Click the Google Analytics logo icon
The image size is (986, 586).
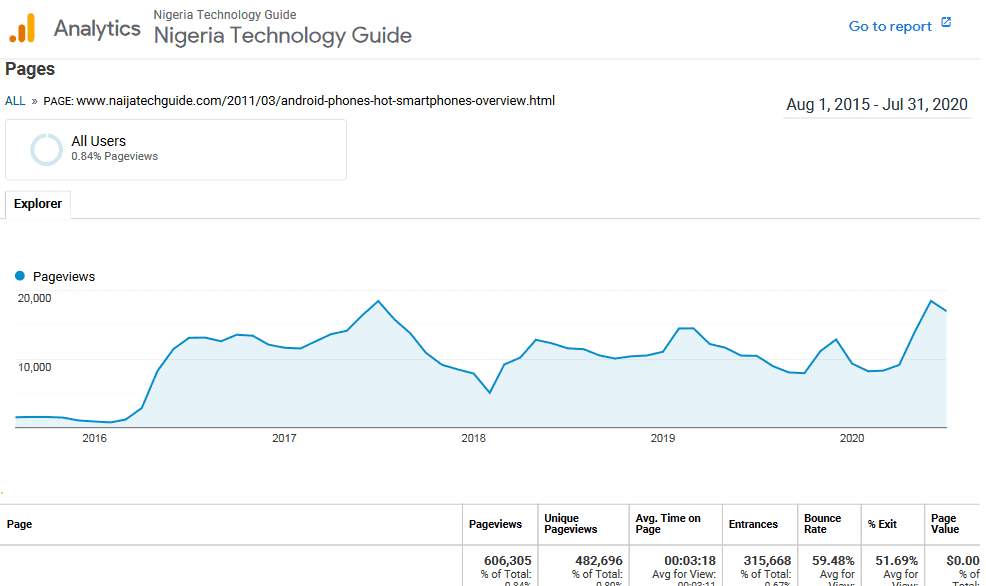click(22, 28)
